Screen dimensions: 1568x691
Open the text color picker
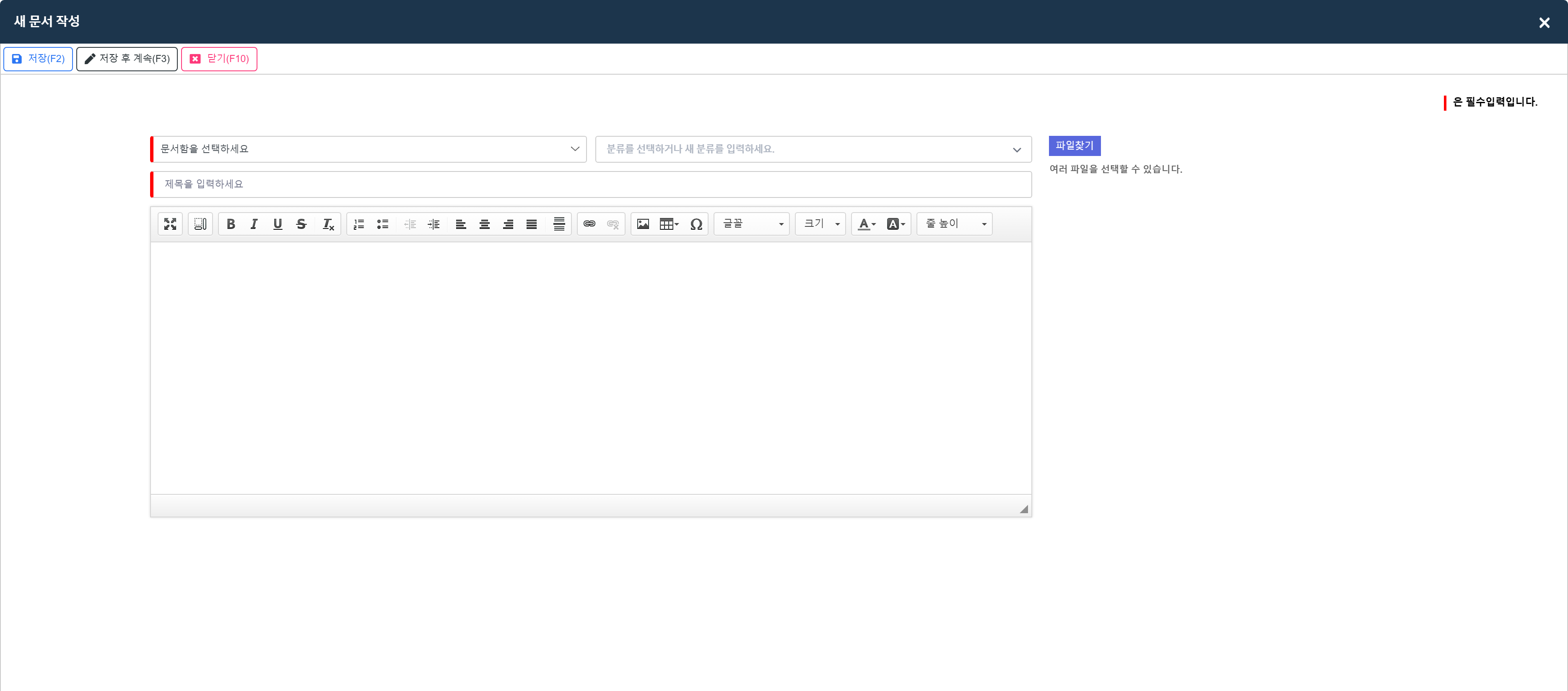(867, 224)
